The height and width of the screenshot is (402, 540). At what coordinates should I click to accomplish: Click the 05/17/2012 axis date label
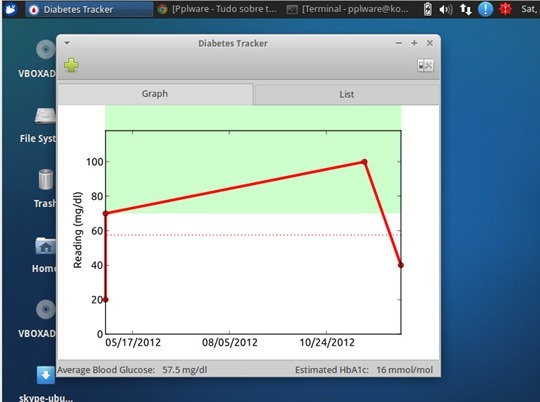coord(133,342)
